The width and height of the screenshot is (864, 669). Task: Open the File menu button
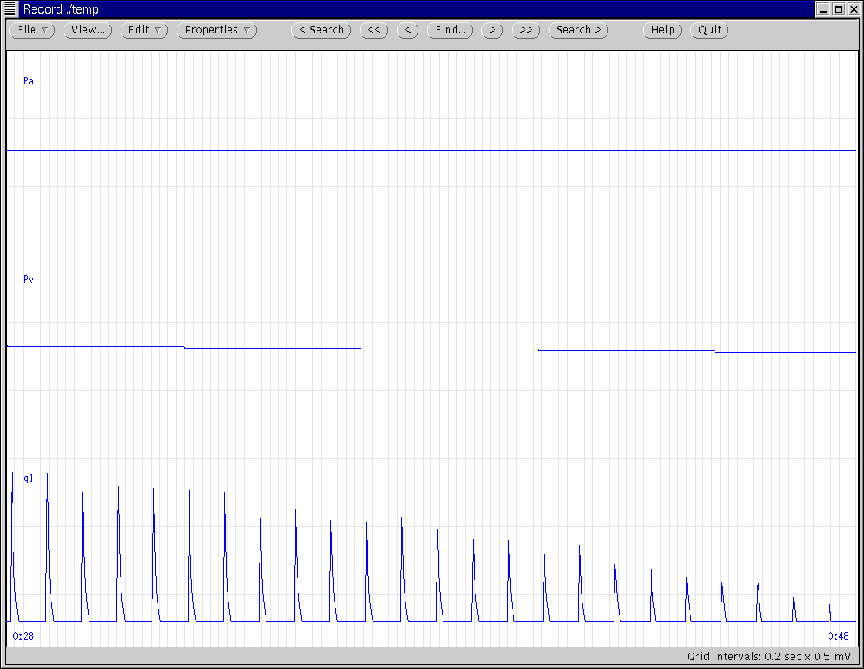tap(33, 30)
